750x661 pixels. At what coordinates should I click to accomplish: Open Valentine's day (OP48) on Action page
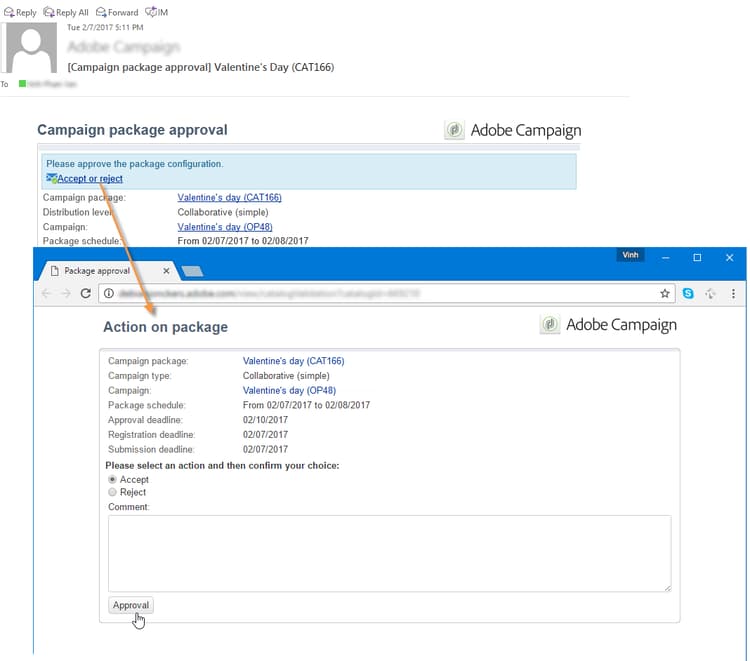[x=289, y=390]
